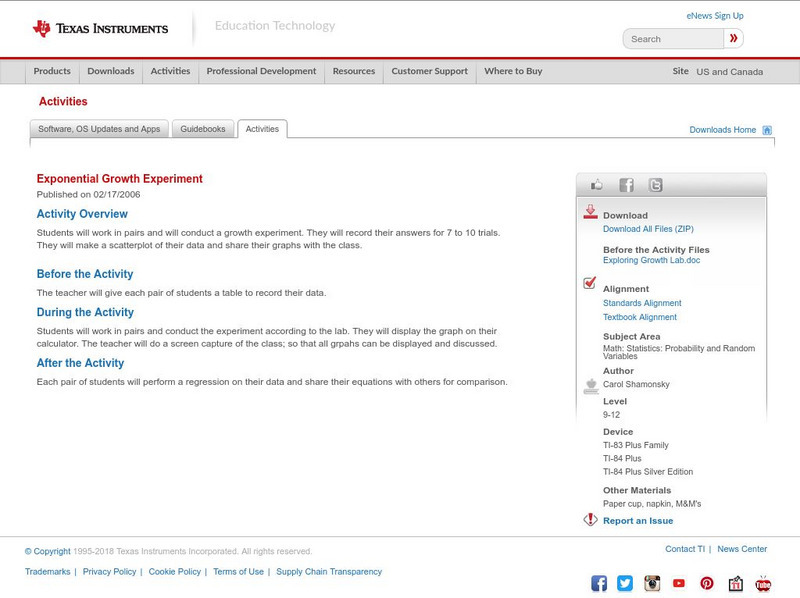800x598 pixels.
Task: Open the Professional Development menu
Action: tap(261, 71)
